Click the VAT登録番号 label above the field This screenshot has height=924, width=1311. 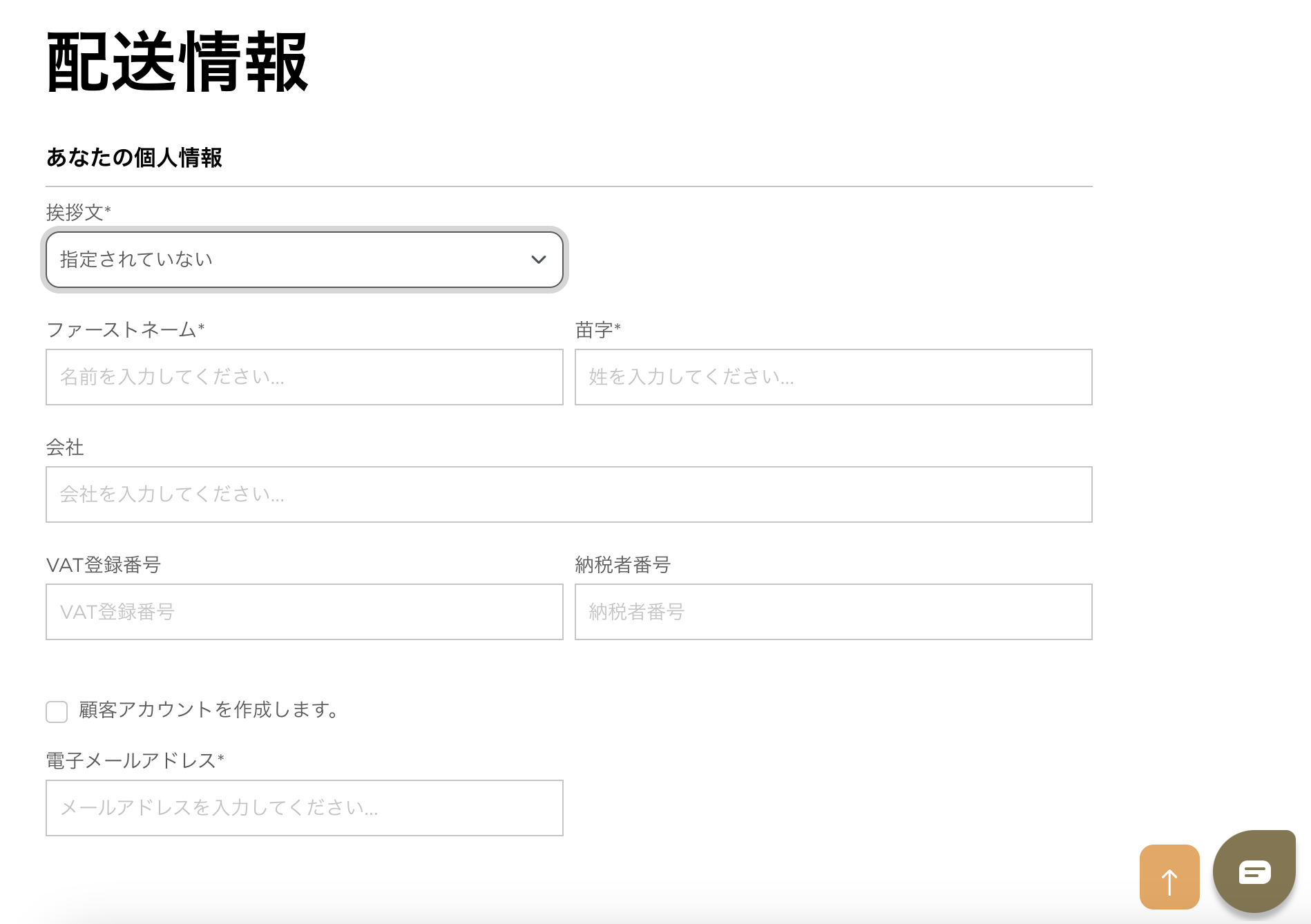(x=104, y=565)
